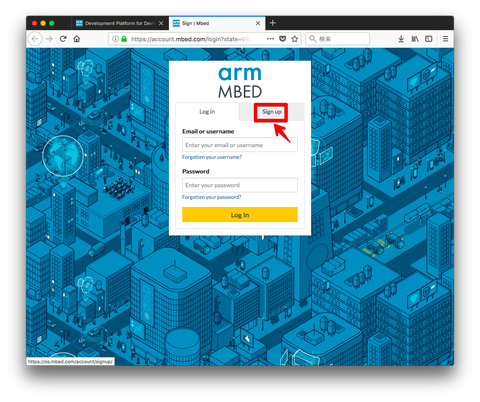The width and height of the screenshot is (480, 402).
Task: Click the red window close button
Action: [x=34, y=23]
